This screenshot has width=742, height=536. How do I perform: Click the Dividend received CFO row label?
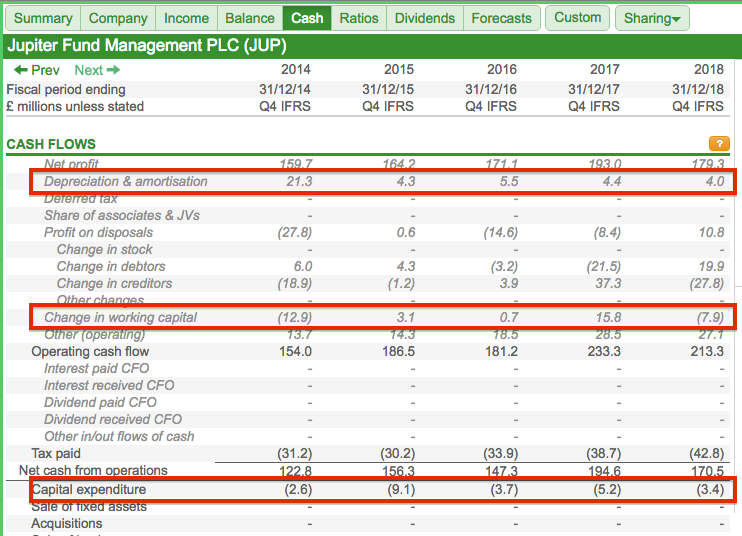[113, 420]
